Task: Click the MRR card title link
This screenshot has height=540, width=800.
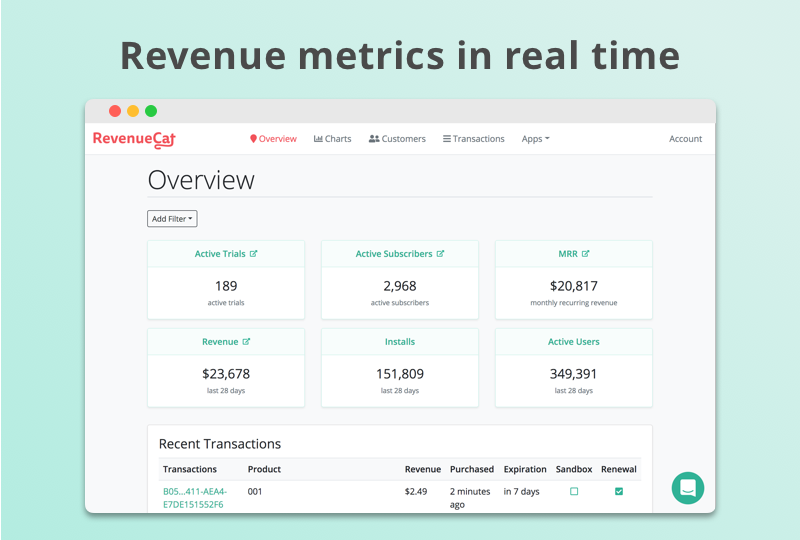Action: pyautogui.click(x=568, y=254)
